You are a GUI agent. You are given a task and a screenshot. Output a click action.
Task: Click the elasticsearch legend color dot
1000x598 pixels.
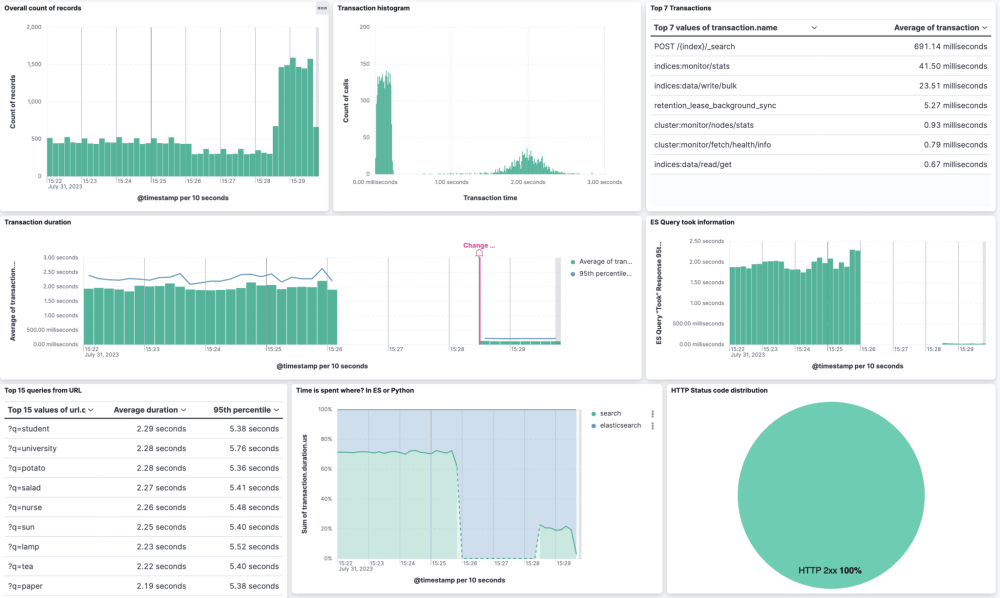click(594, 426)
